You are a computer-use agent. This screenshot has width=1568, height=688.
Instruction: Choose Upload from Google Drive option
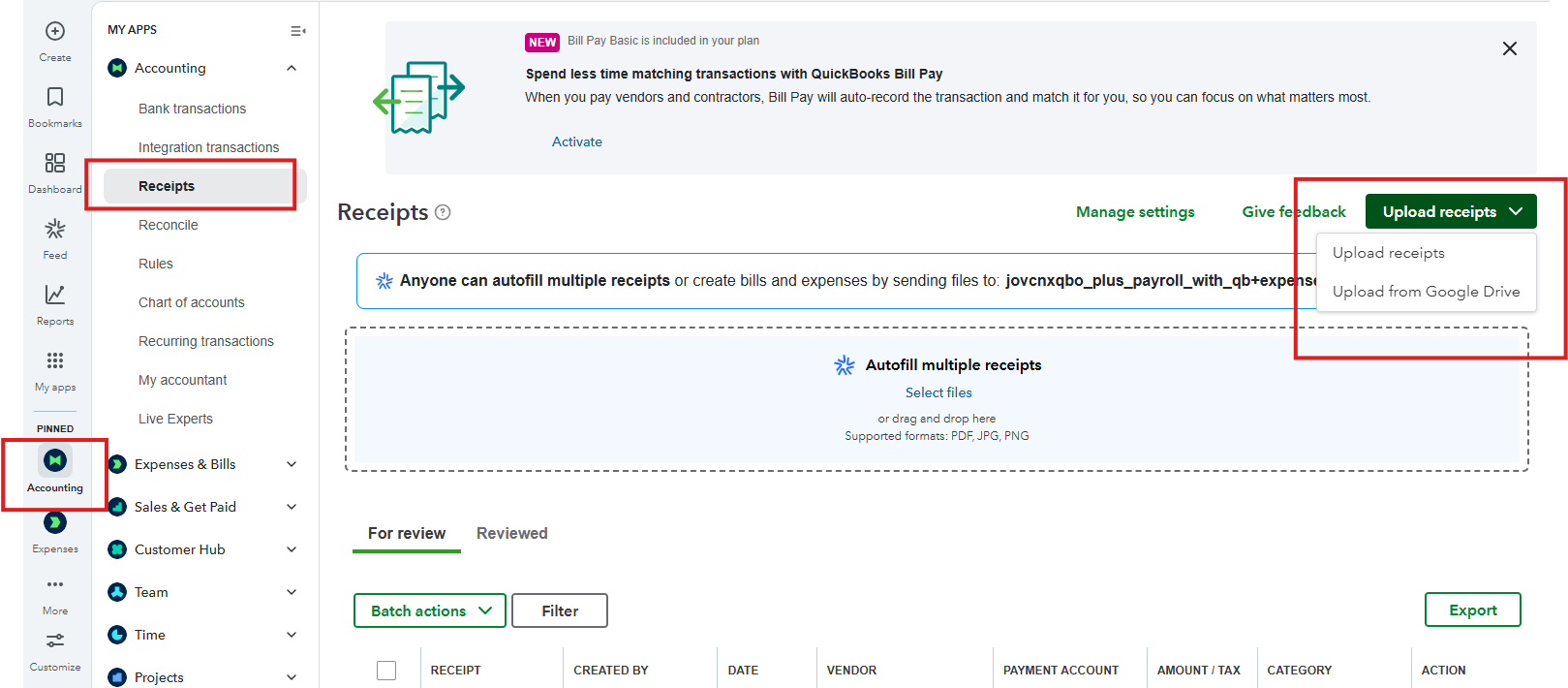[1426, 292]
